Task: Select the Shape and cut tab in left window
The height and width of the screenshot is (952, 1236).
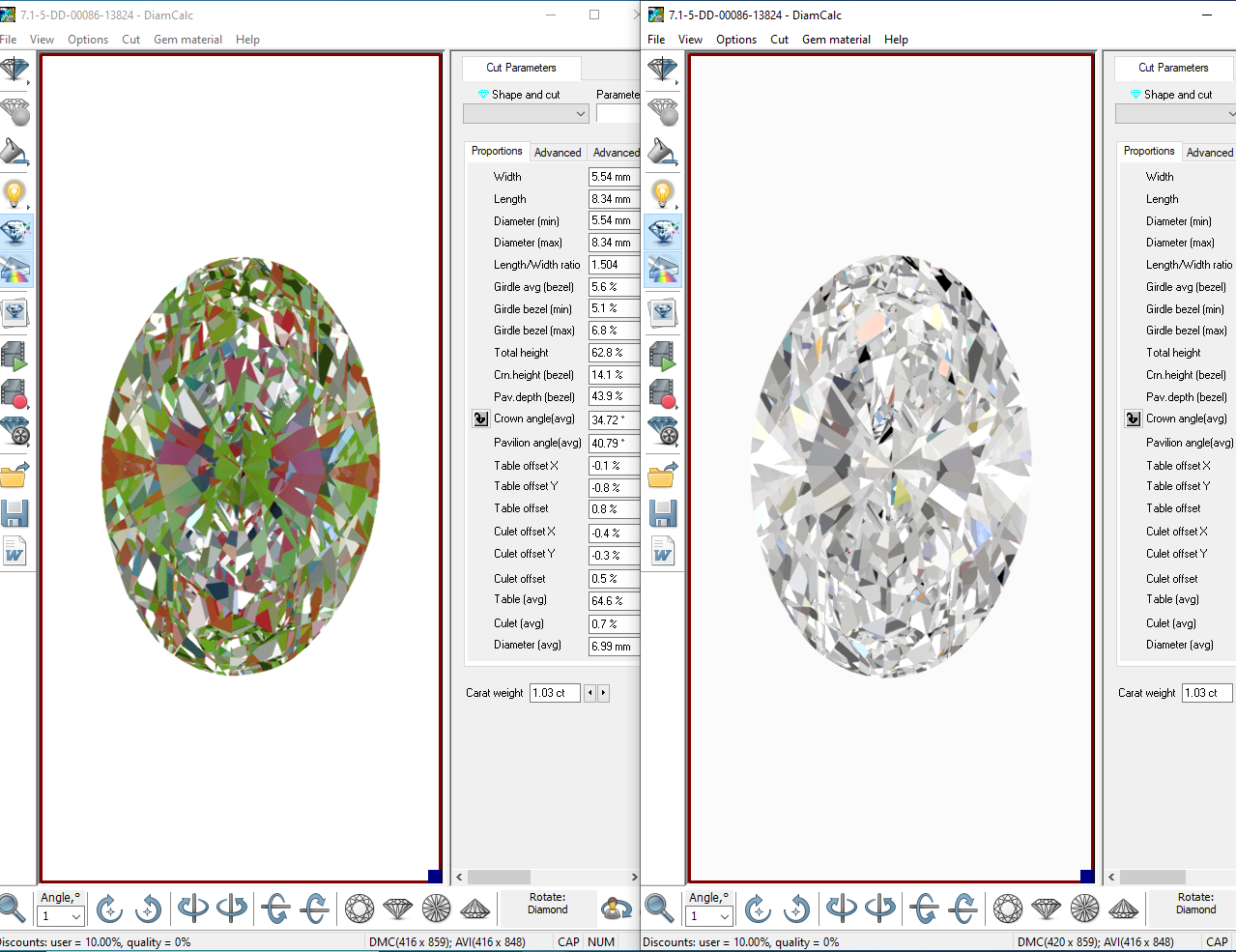Action: click(x=519, y=95)
